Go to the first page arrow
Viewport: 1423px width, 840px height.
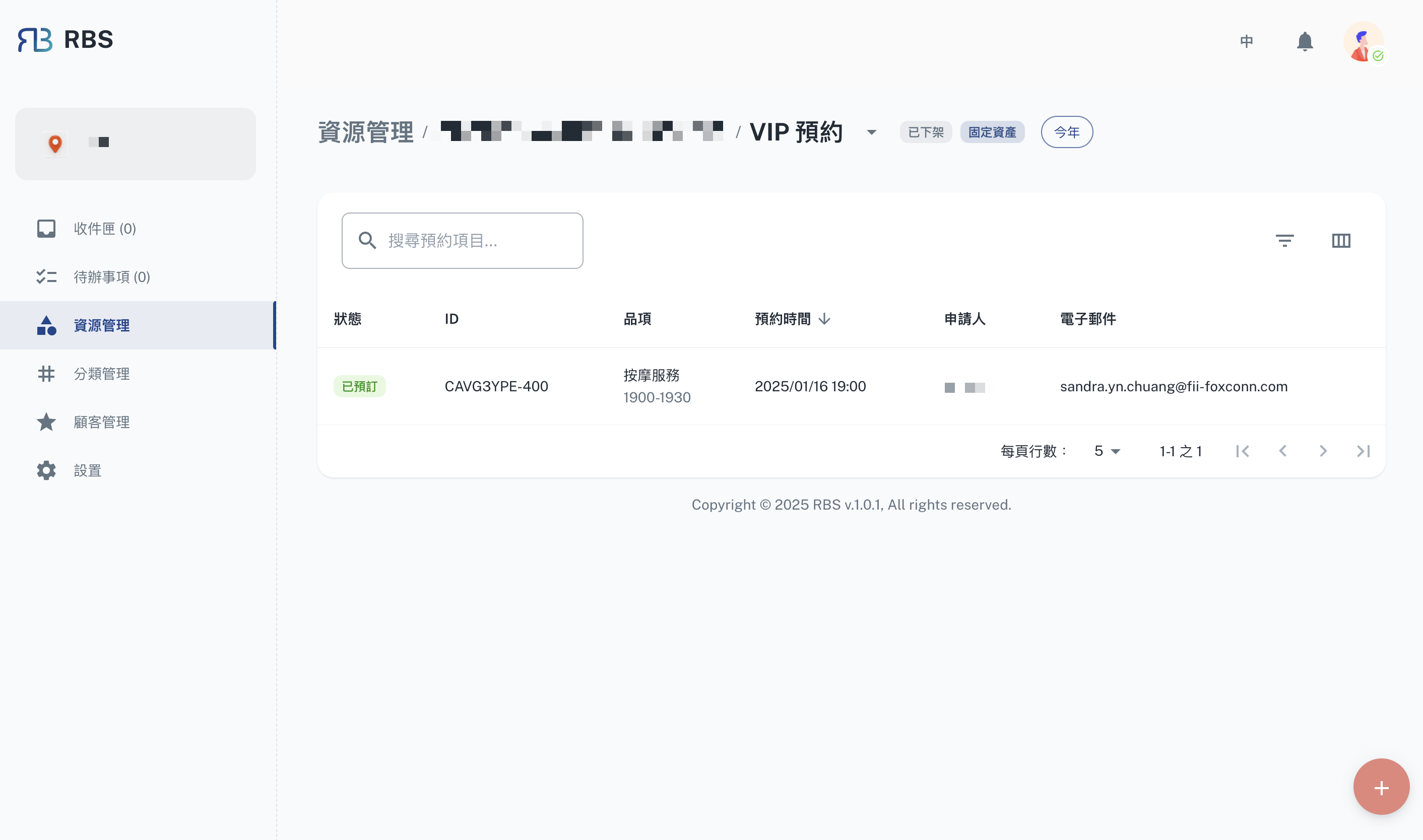click(x=1243, y=451)
